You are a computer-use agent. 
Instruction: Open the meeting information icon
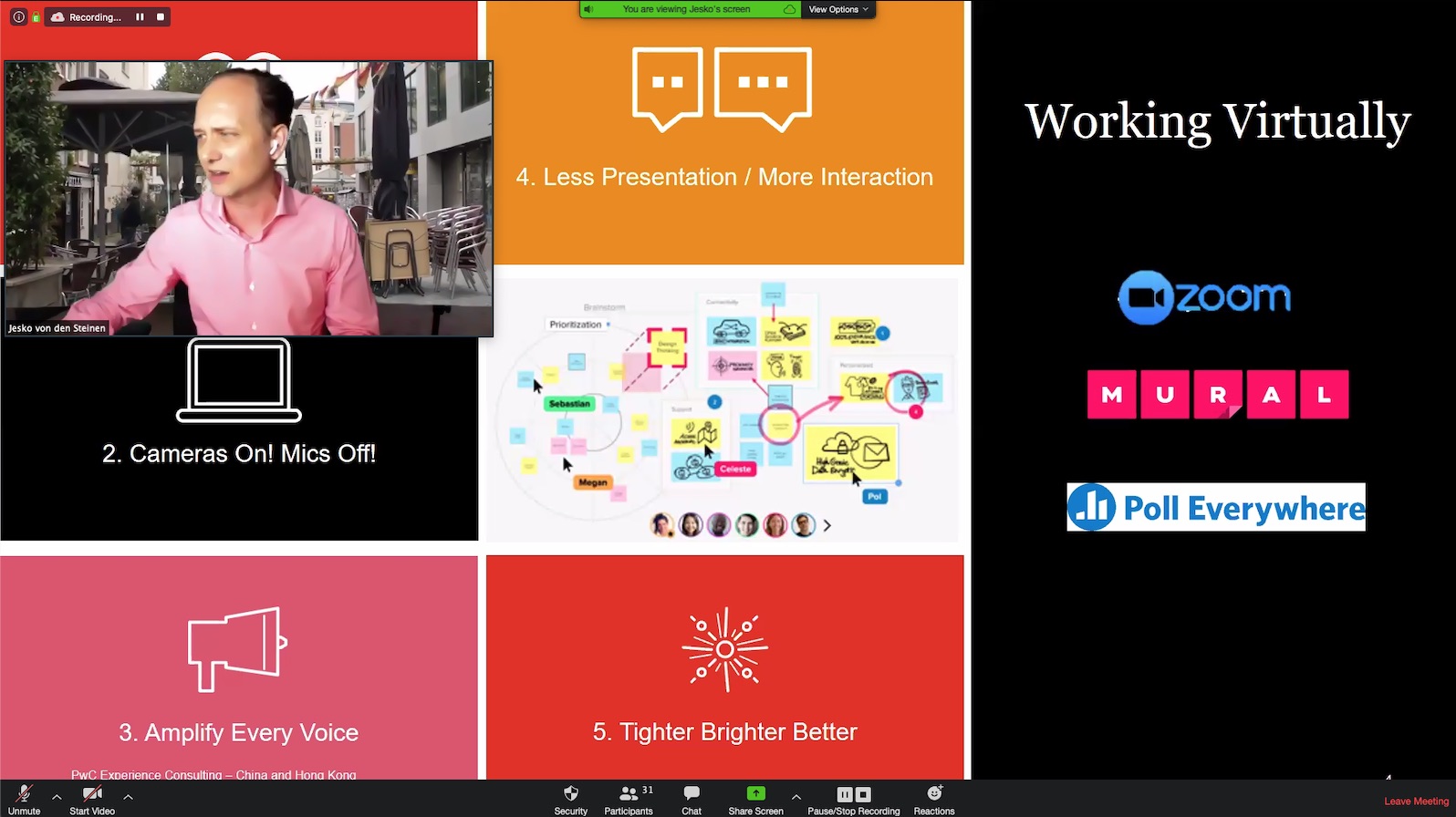(x=18, y=17)
